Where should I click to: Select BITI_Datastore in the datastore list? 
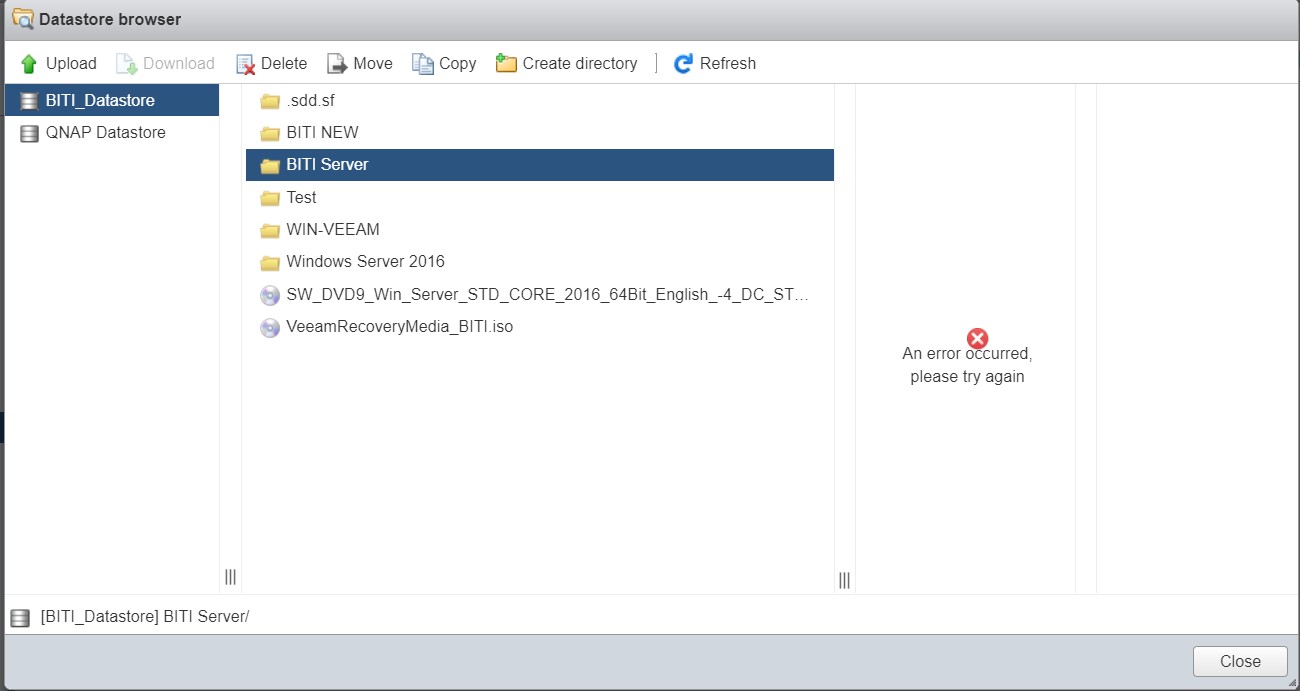click(112, 100)
